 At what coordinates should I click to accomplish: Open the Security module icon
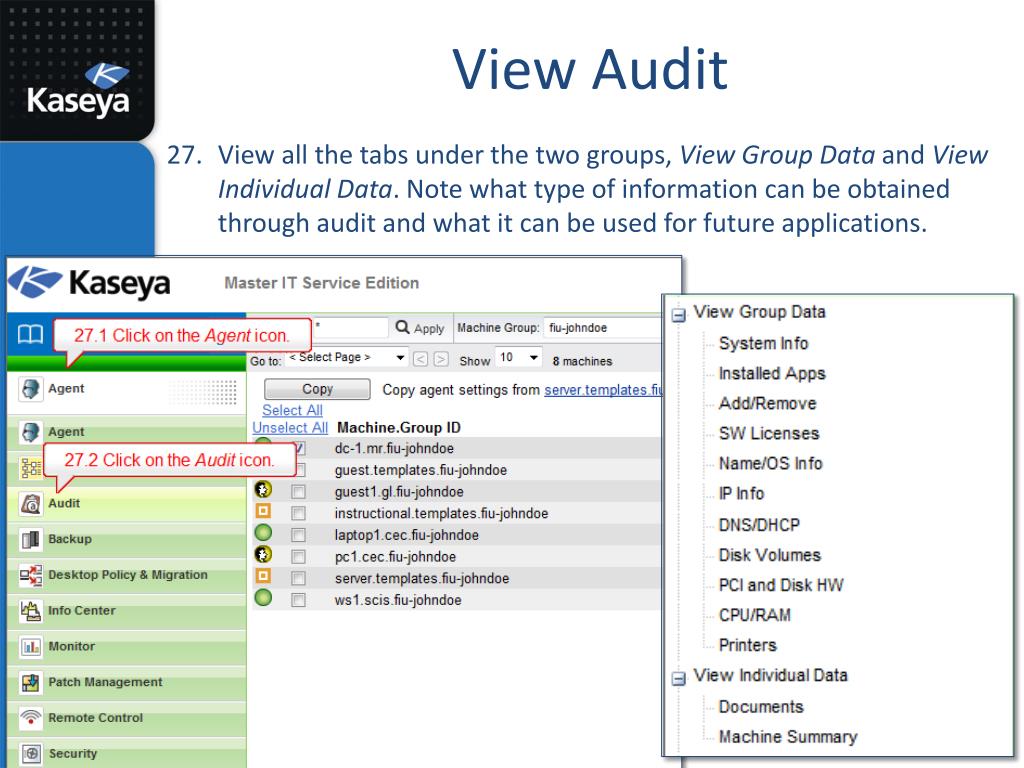click(x=30, y=754)
